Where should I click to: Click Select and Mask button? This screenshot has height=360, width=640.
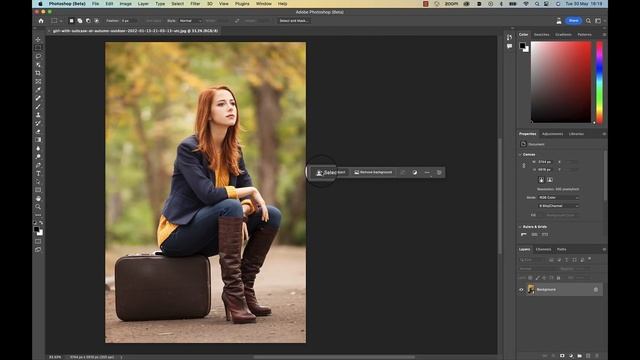pos(294,21)
